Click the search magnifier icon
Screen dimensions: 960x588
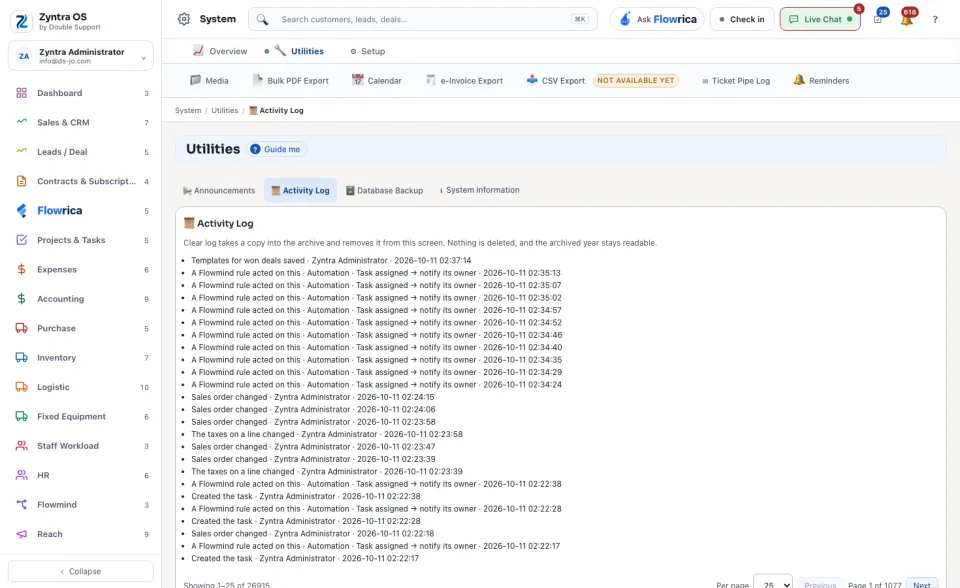point(262,20)
